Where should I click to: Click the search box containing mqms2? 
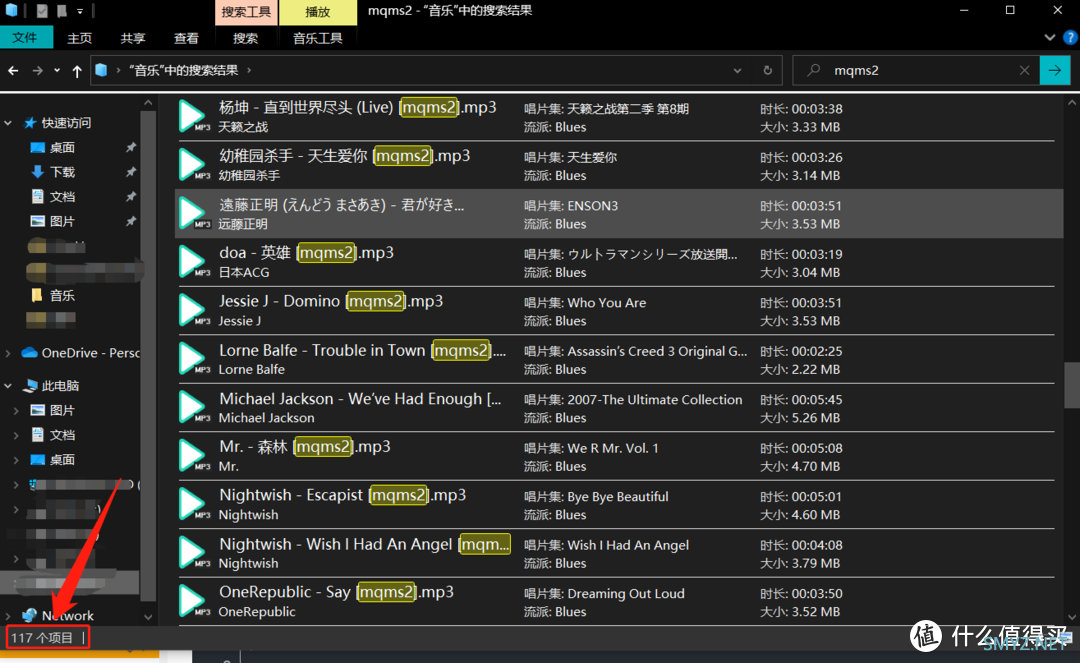916,70
